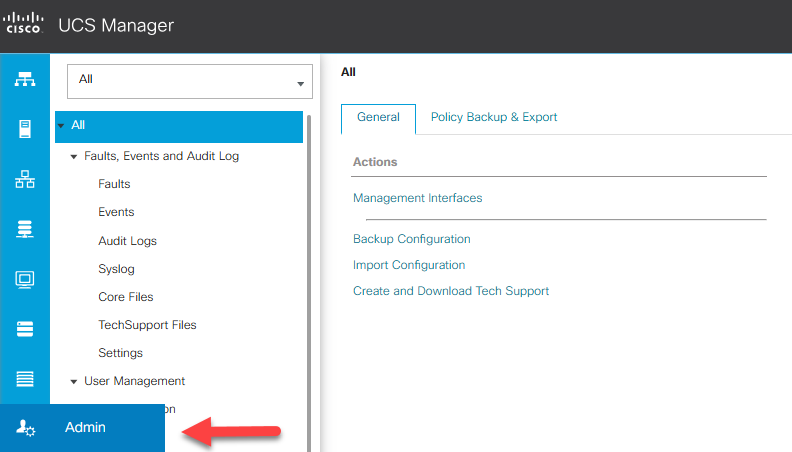Screen dimensions: 792x452
Task: Click the Import Configuration link
Action: point(409,265)
